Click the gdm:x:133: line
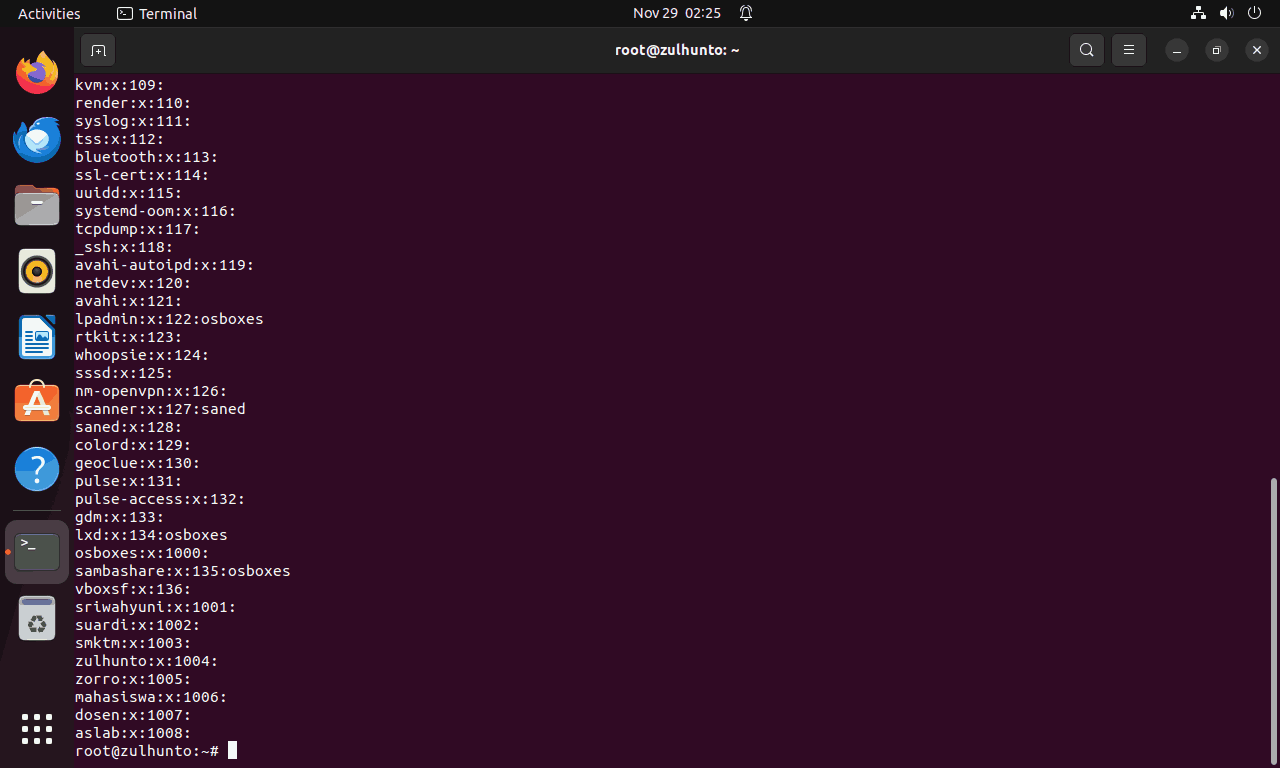 tap(119, 517)
